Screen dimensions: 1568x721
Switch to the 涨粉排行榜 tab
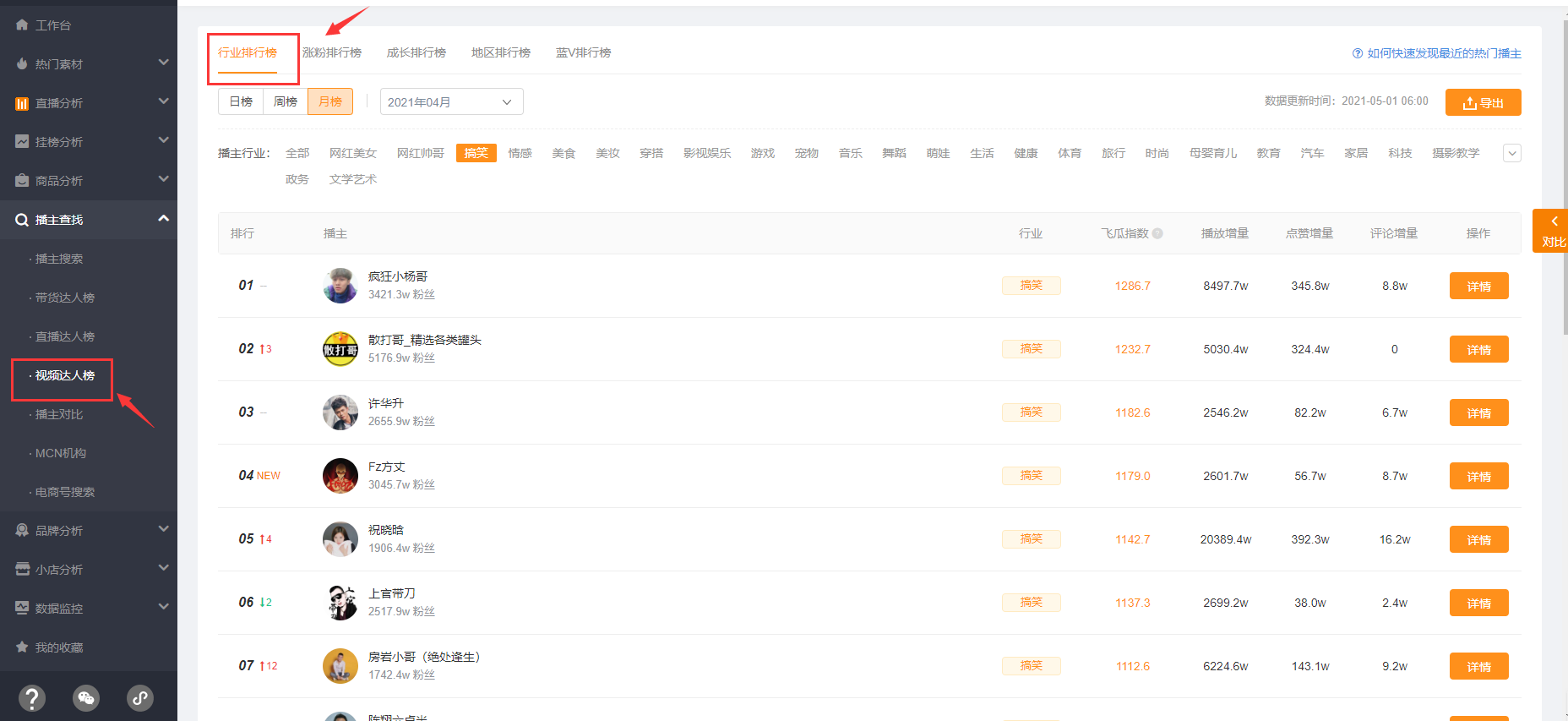pos(332,52)
